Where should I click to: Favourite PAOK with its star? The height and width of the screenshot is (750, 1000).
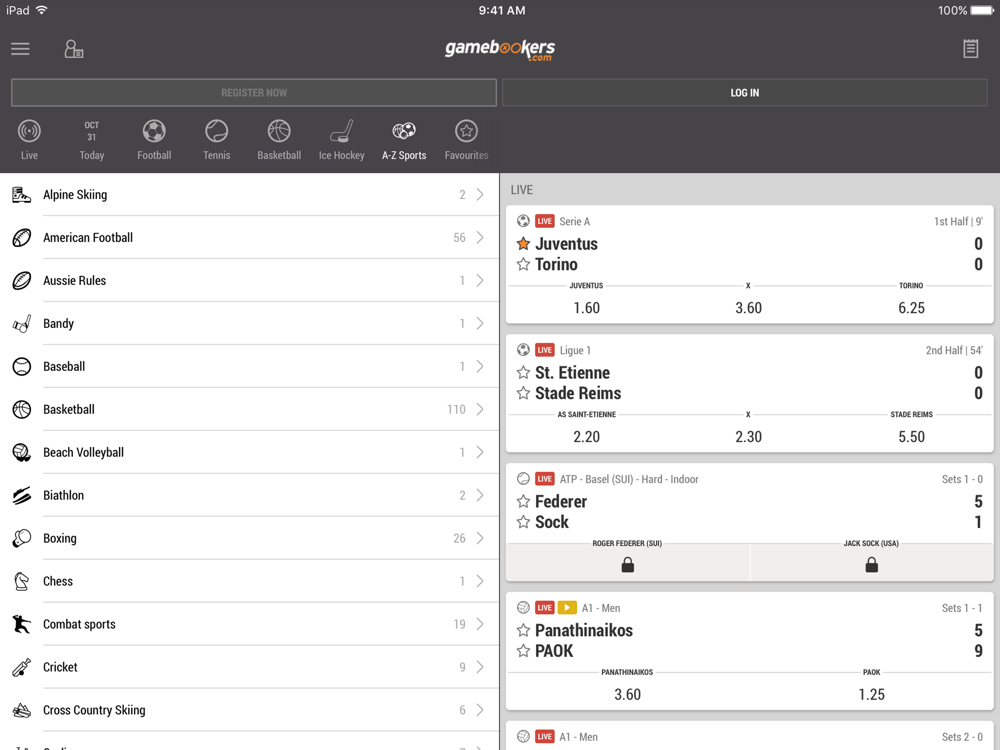pos(524,651)
